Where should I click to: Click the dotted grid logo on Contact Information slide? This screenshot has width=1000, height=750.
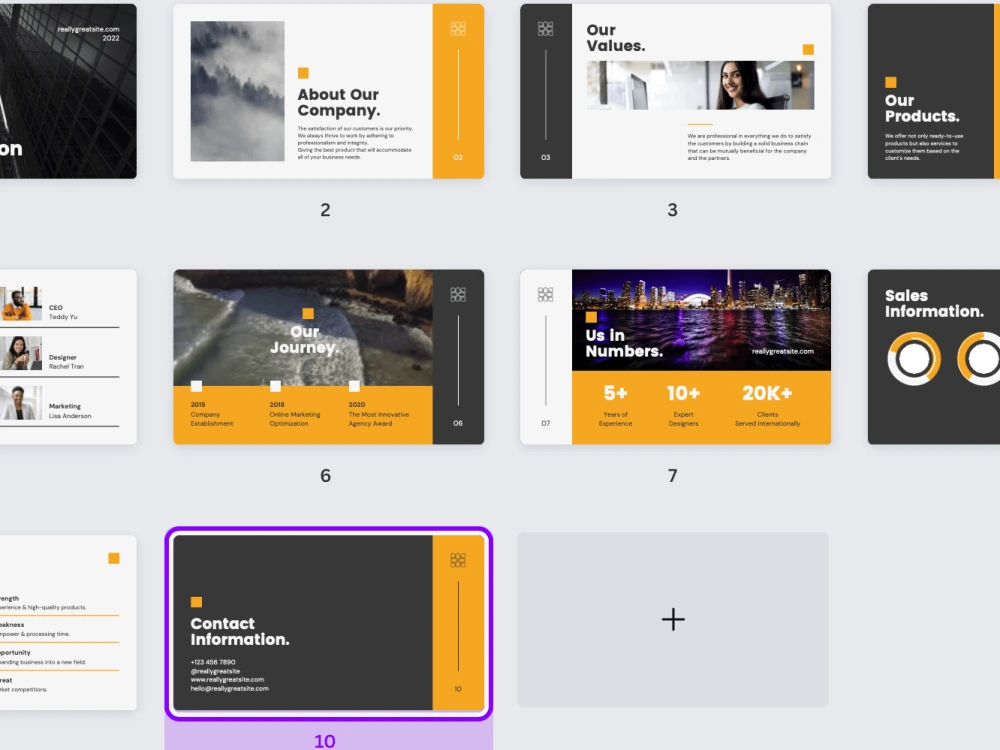point(458,558)
